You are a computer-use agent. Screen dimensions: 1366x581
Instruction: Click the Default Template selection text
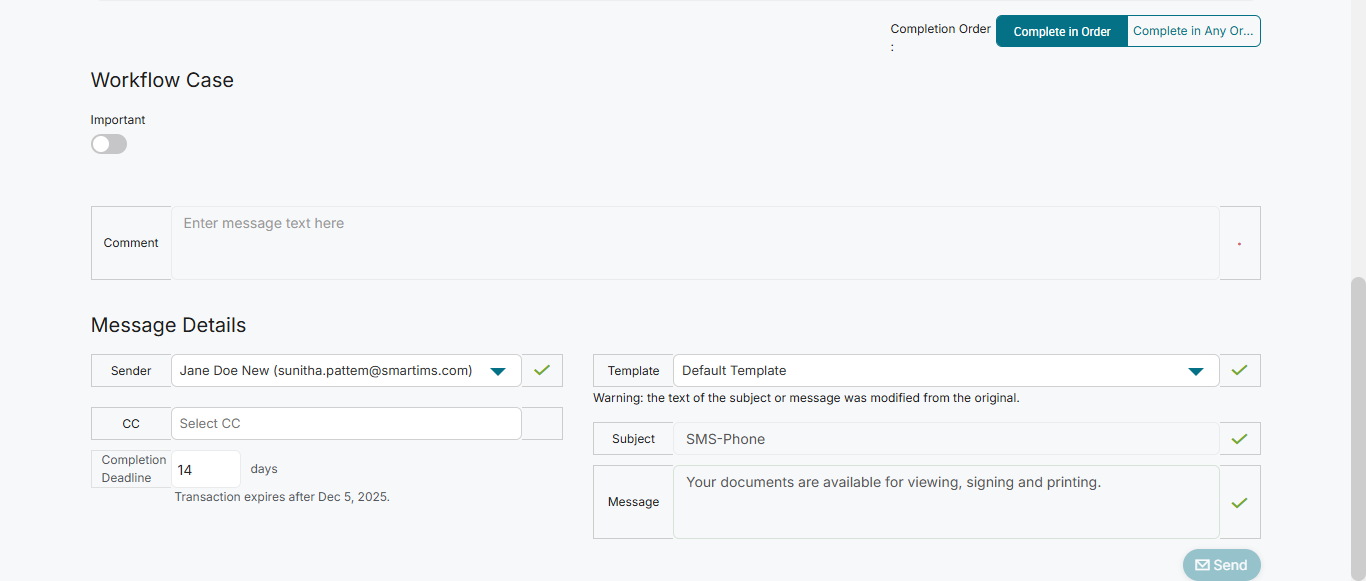734,370
